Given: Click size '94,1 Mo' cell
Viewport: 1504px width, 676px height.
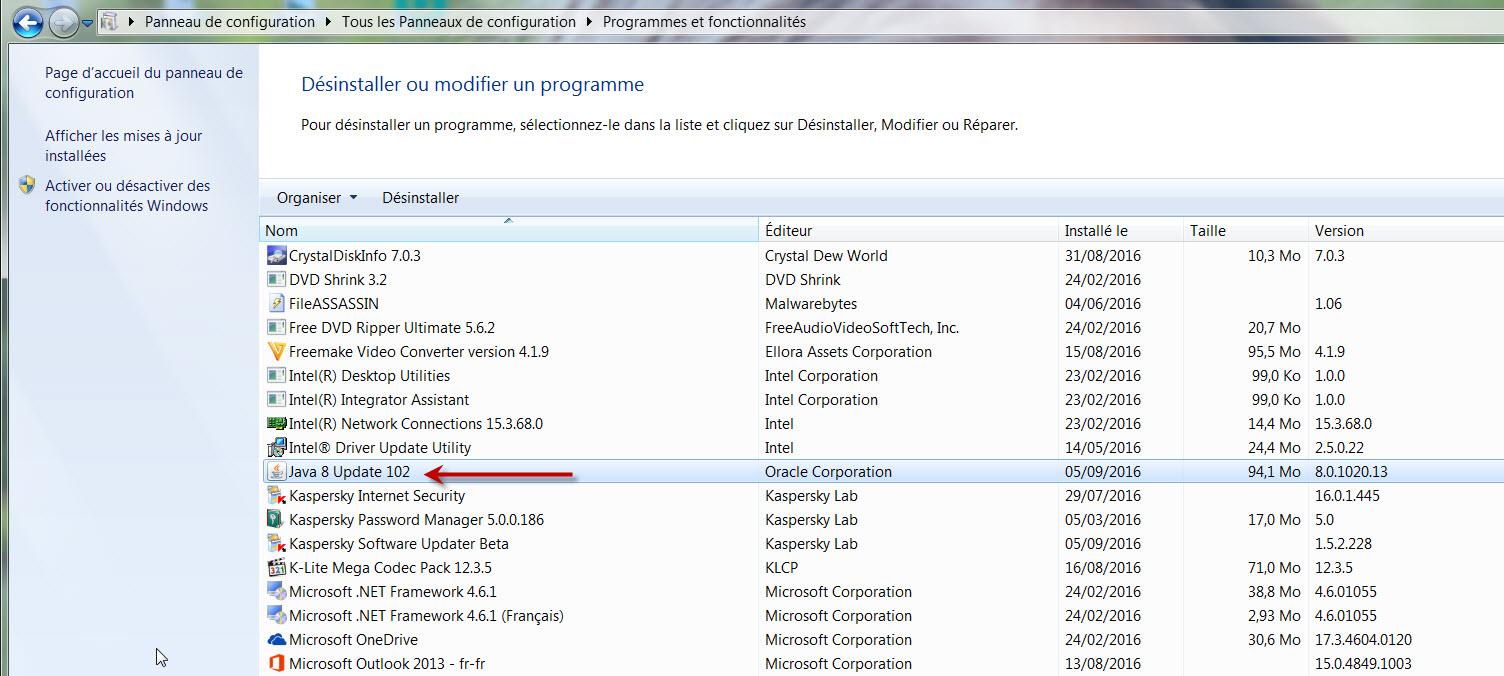Looking at the screenshot, I should (1274, 472).
